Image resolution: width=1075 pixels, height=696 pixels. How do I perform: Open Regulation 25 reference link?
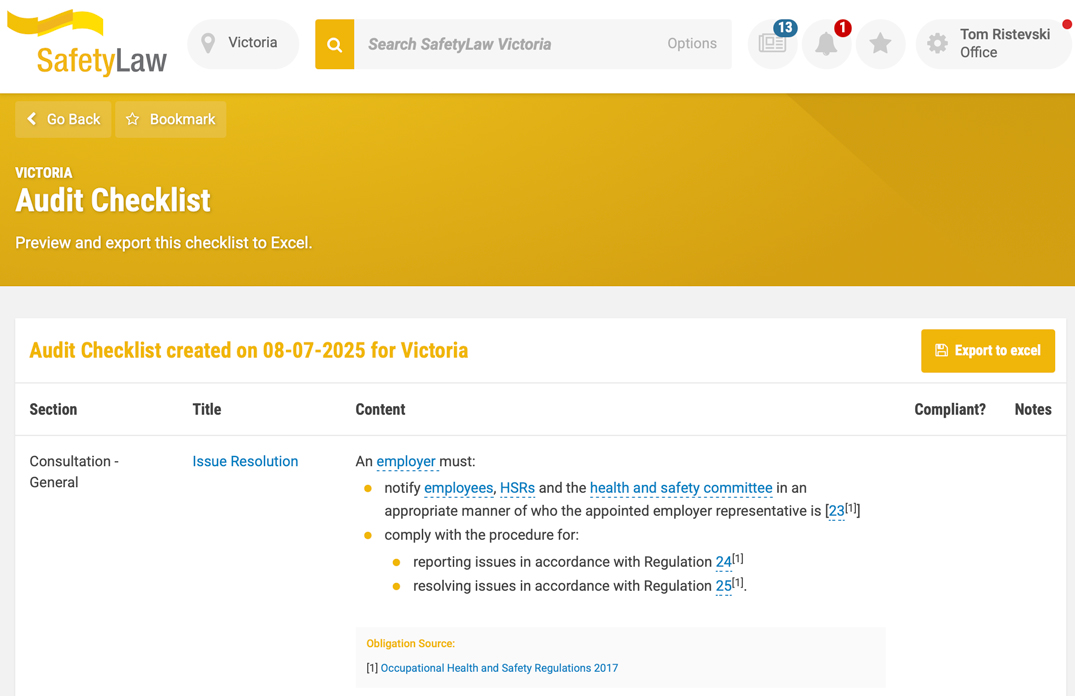[723, 586]
